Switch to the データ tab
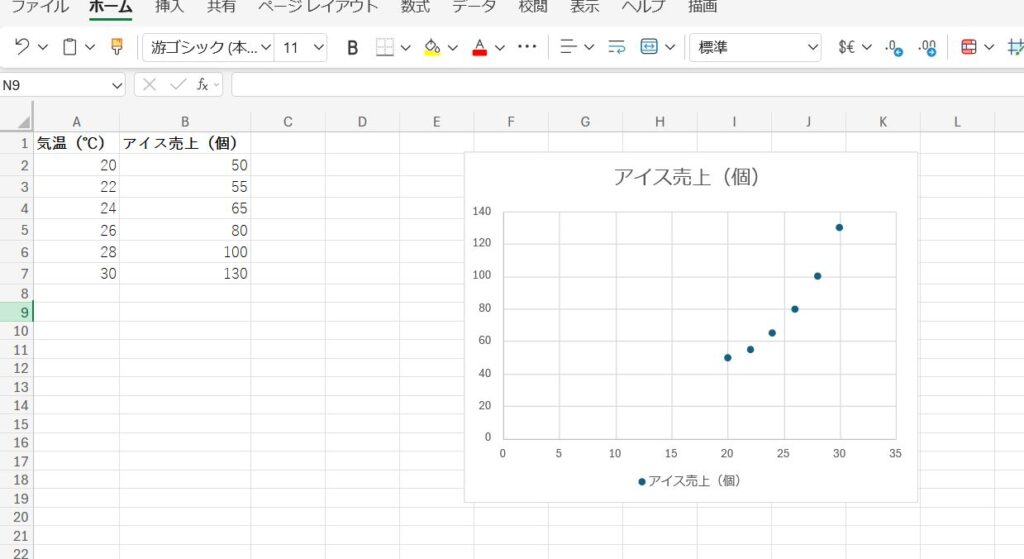This screenshot has width=1024, height=559. [x=474, y=7]
